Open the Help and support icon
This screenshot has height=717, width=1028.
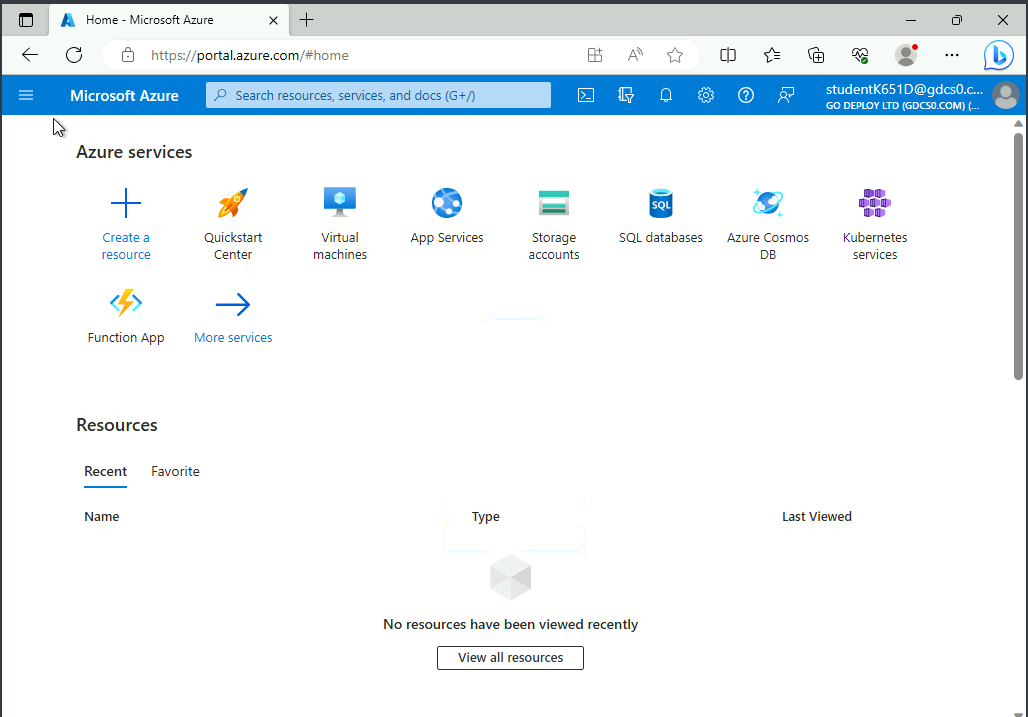[x=746, y=95]
